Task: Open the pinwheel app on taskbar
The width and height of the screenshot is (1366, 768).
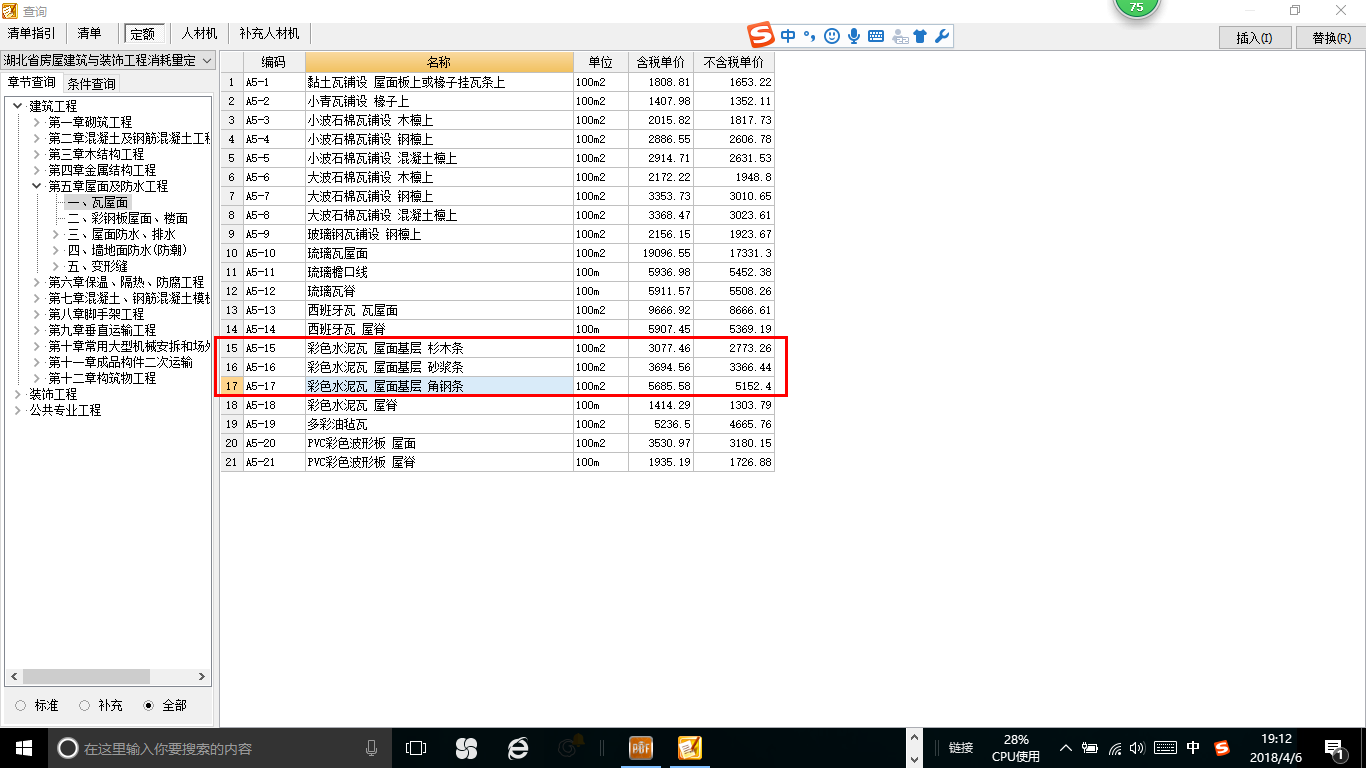Action: point(466,748)
